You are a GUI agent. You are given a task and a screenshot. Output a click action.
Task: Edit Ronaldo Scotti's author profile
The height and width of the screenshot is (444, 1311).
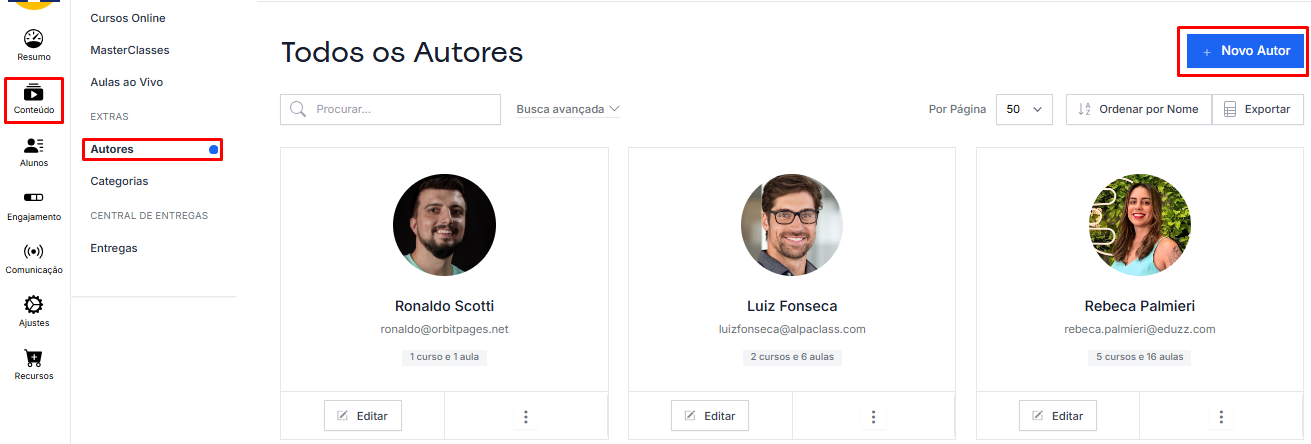pyautogui.click(x=362, y=416)
